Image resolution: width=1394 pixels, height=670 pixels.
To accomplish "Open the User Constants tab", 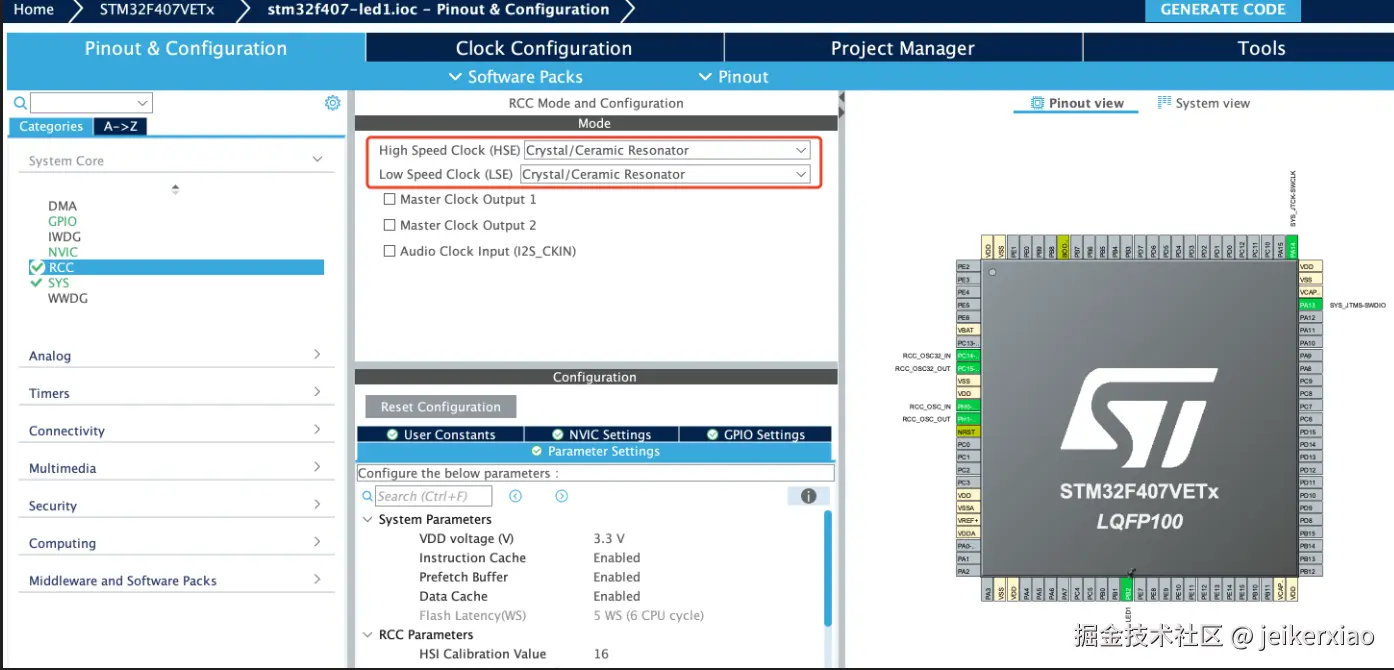I will pyautogui.click(x=440, y=434).
